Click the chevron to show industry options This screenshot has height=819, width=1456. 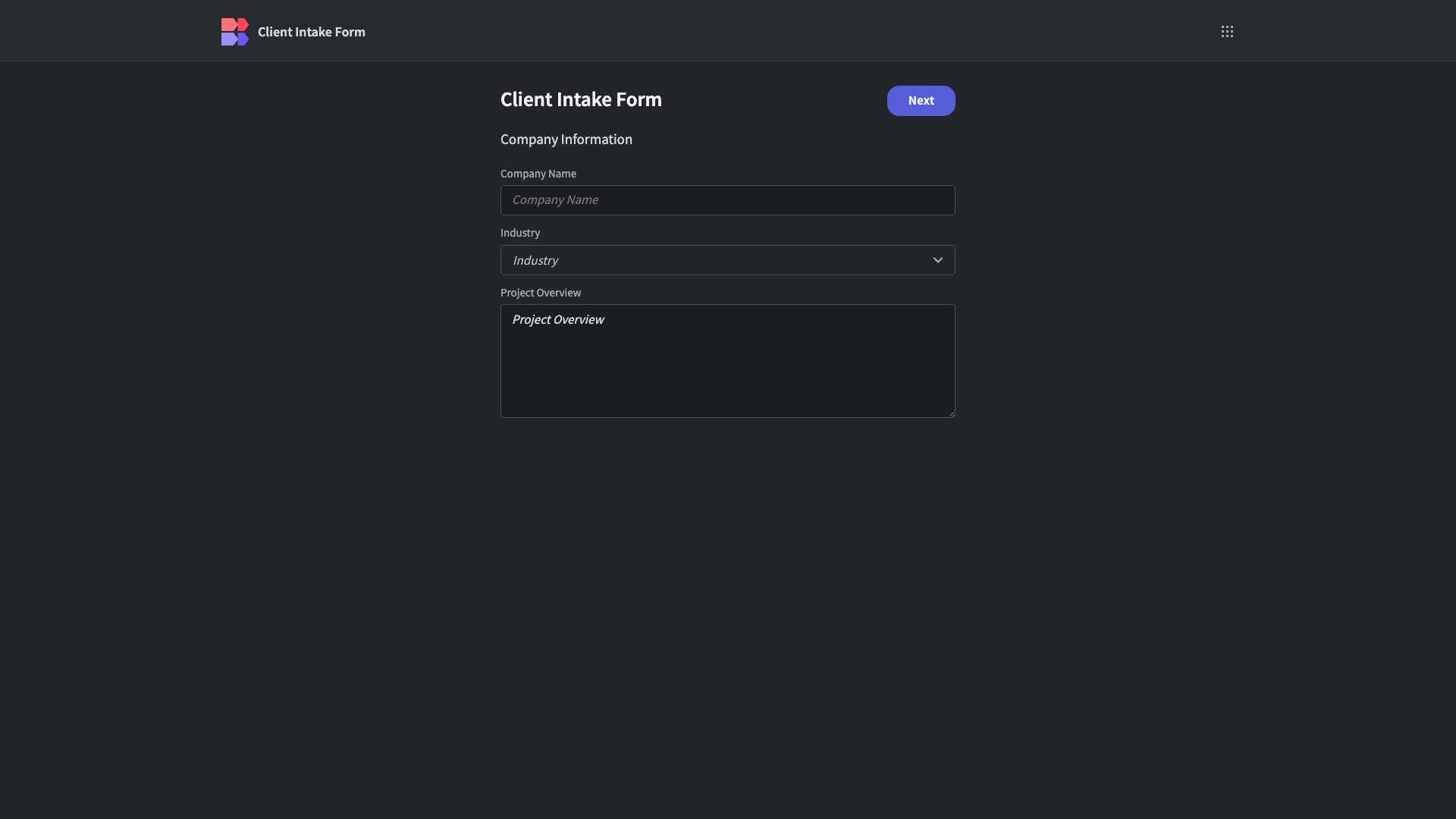click(x=938, y=259)
